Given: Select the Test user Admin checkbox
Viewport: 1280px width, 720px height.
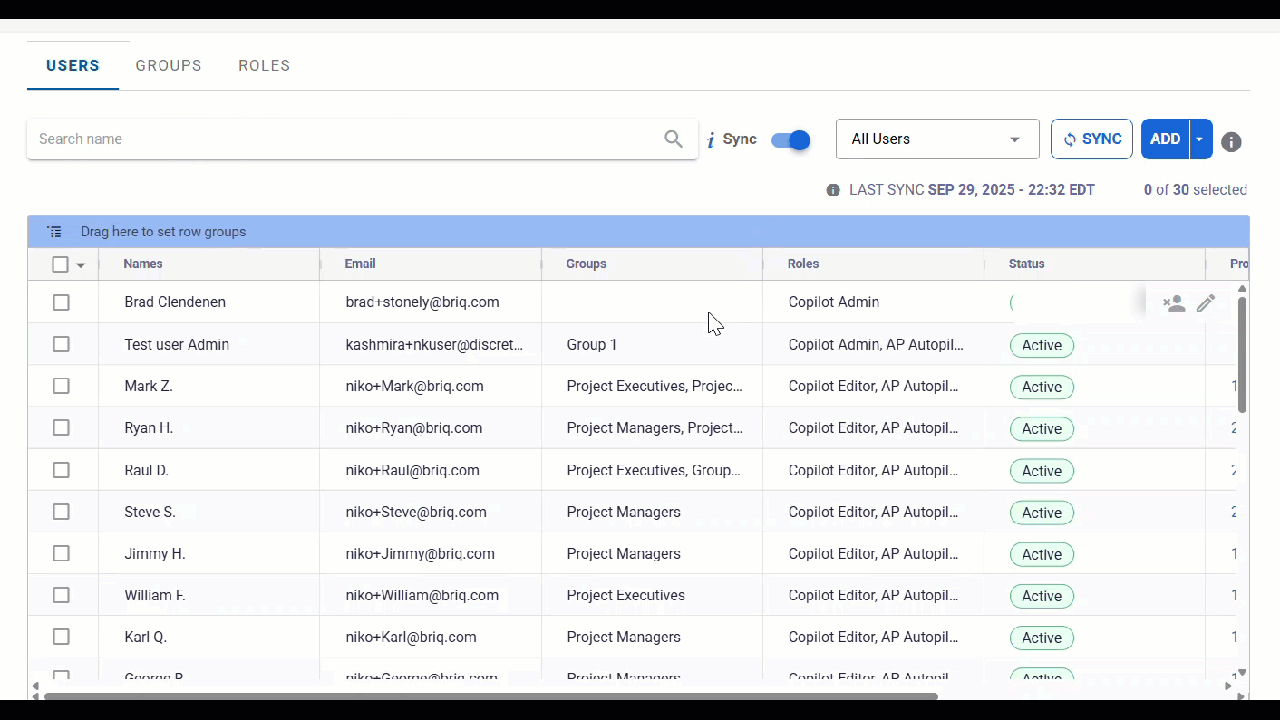Looking at the screenshot, I should coord(61,344).
